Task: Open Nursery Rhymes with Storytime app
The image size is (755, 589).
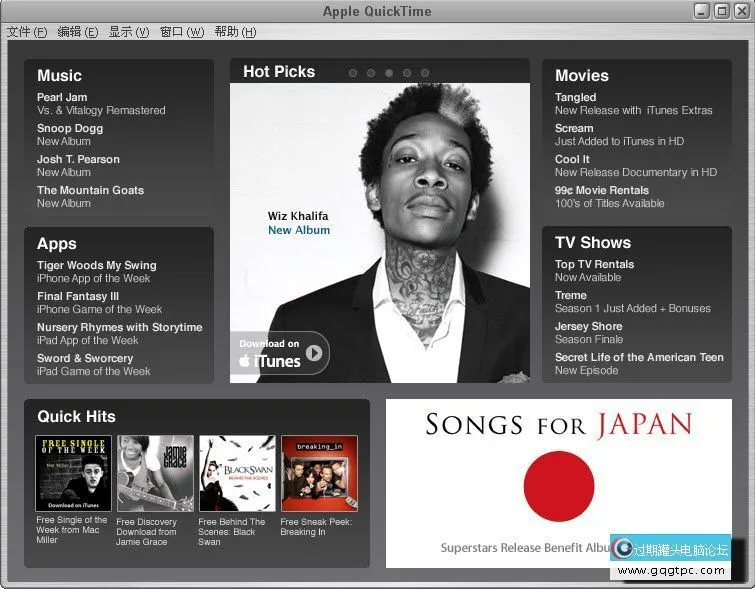Action: [x=119, y=333]
